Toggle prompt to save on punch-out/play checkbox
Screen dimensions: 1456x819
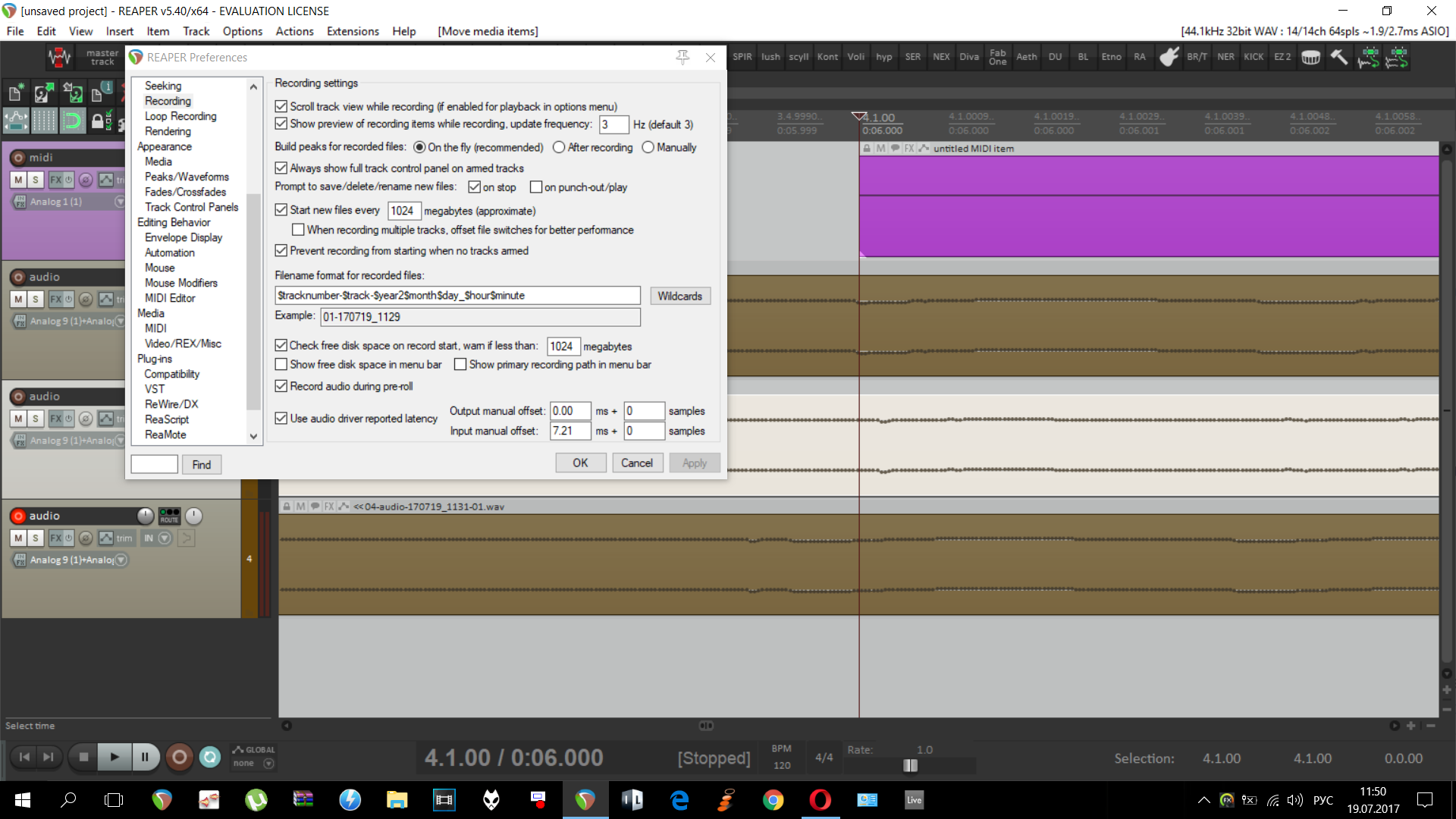click(x=536, y=187)
